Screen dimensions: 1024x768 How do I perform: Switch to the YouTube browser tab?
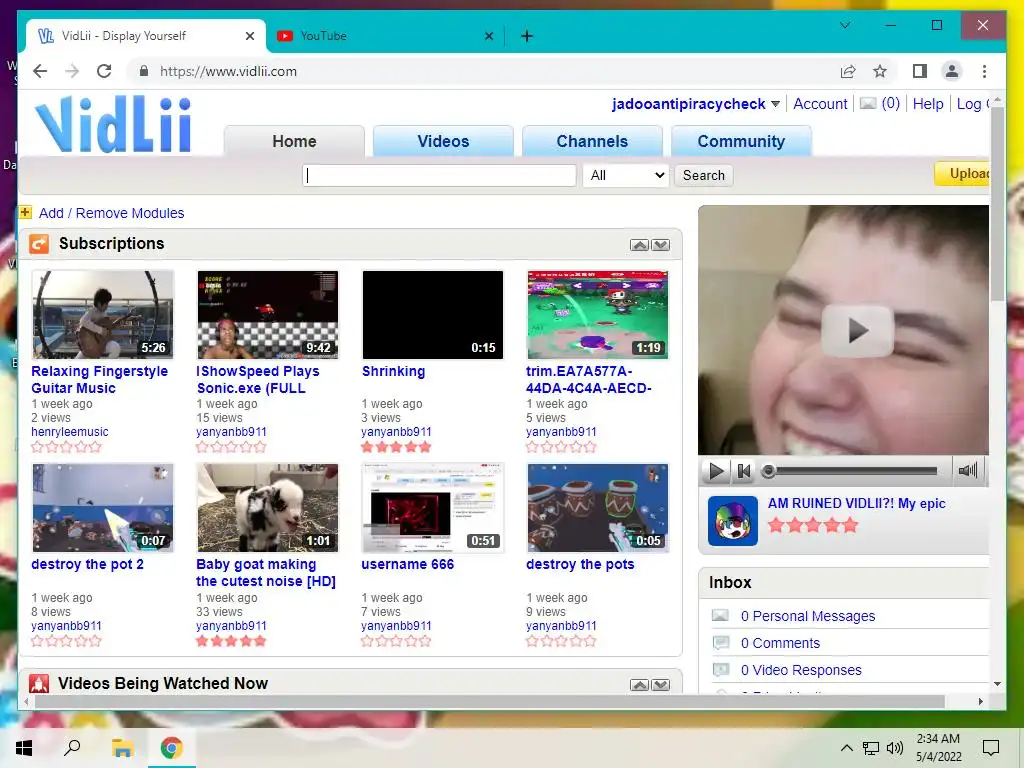point(385,36)
